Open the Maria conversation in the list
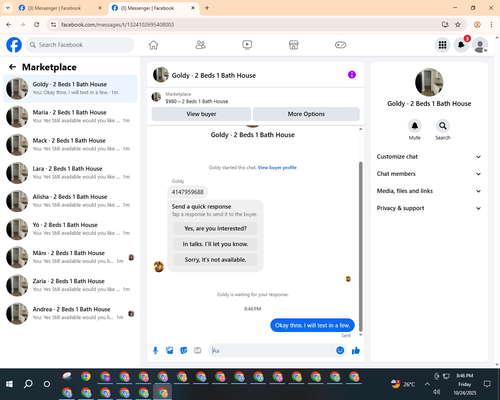 (x=70, y=116)
